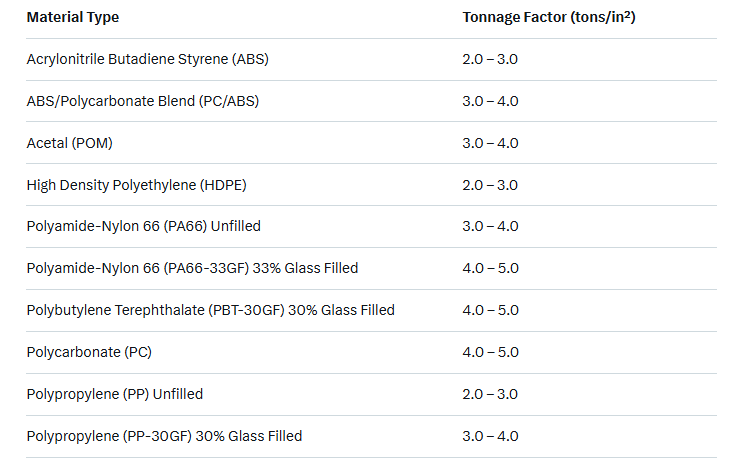Click tonnage factor for PP-30GF Glass Filled
The height and width of the screenshot is (467, 742).
point(490,436)
